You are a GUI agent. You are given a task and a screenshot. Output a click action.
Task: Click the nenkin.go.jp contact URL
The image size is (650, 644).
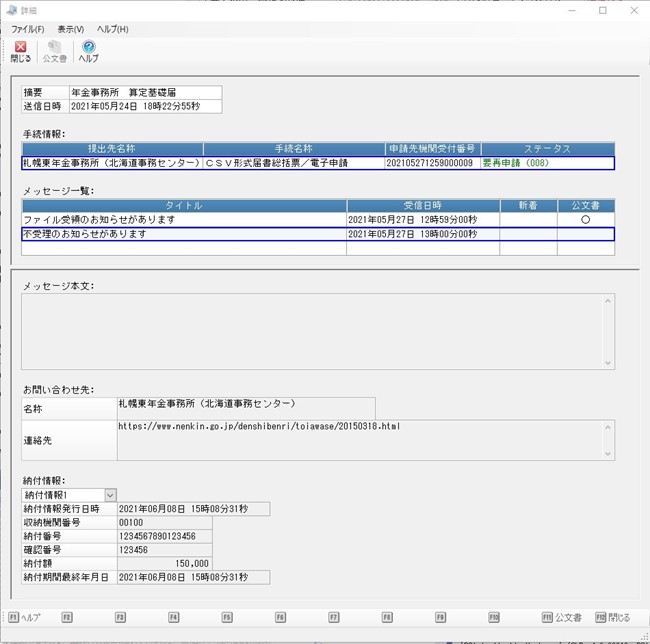click(x=259, y=426)
